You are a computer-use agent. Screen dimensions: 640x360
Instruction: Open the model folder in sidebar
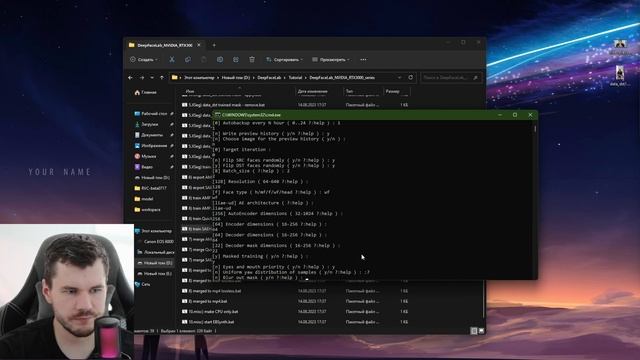coord(144,199)
